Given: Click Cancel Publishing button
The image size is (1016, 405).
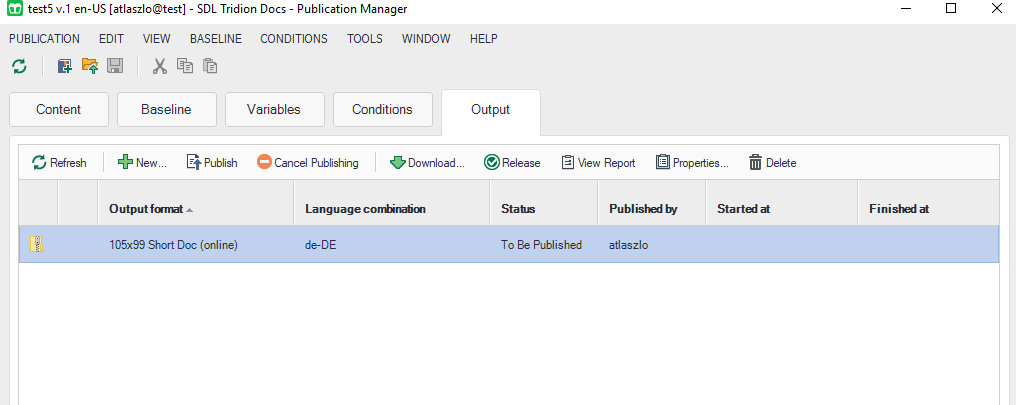Looking at the screenshot, I should tap(307, 163).
